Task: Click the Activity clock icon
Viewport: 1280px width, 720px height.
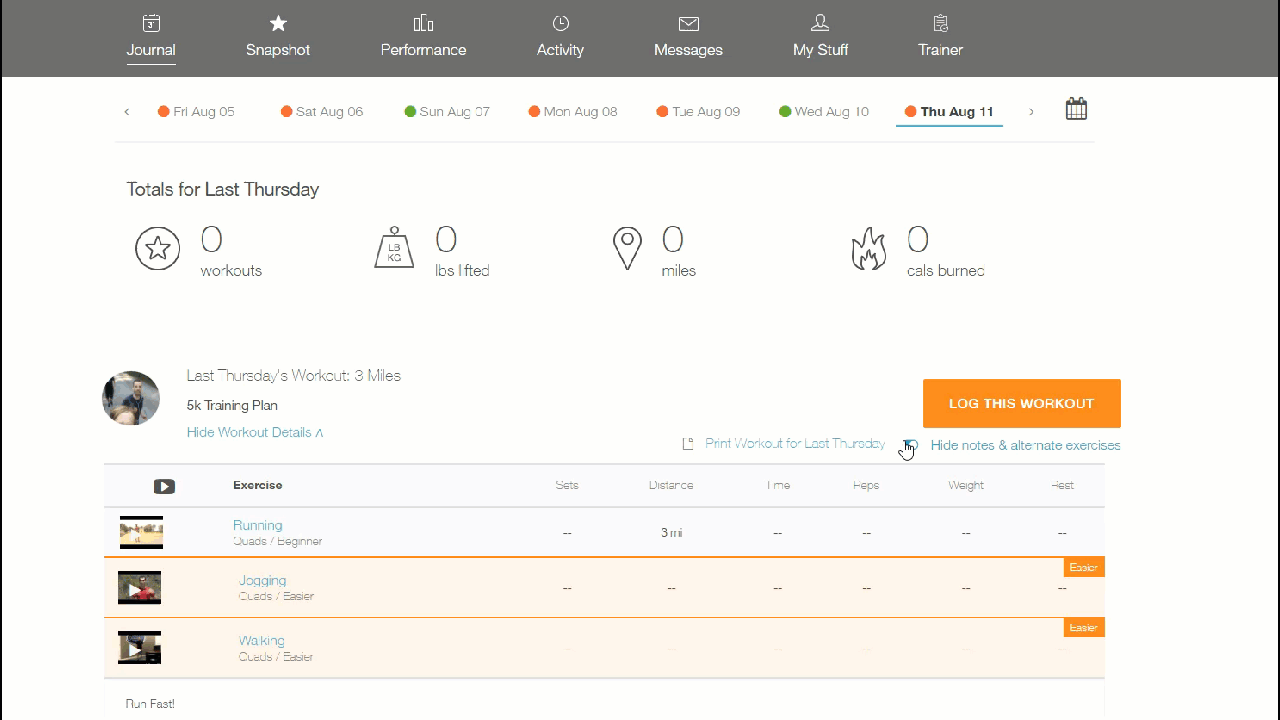Action: pyautogui.click(x=560, y=23)
